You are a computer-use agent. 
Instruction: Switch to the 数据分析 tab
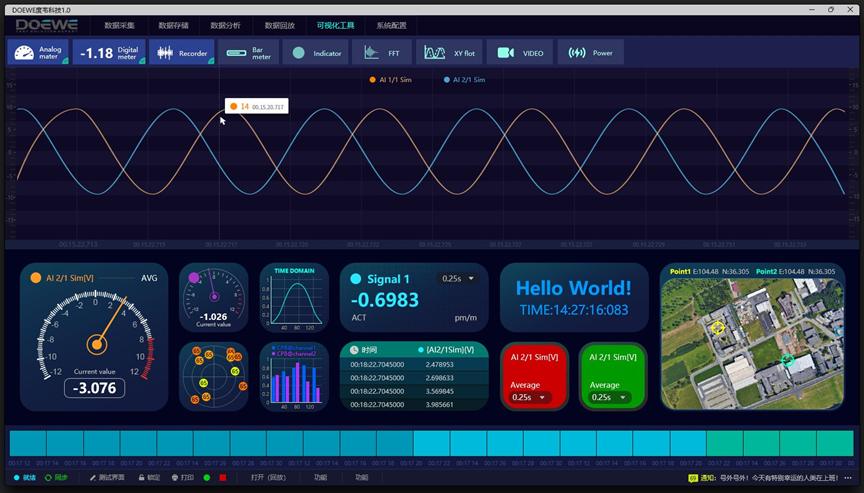click(x=225, y=26)
